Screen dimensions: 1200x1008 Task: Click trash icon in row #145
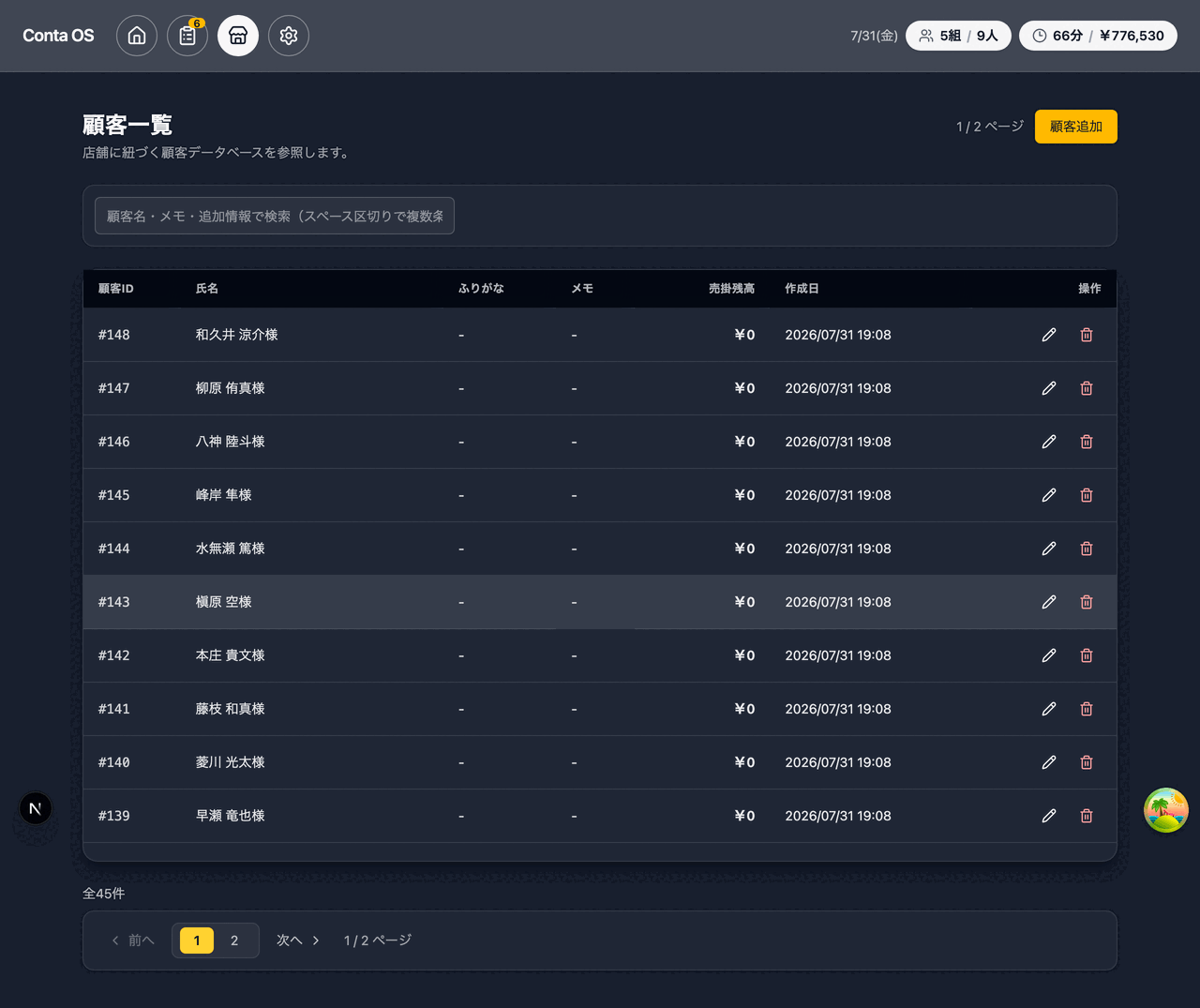[1087, 495]
